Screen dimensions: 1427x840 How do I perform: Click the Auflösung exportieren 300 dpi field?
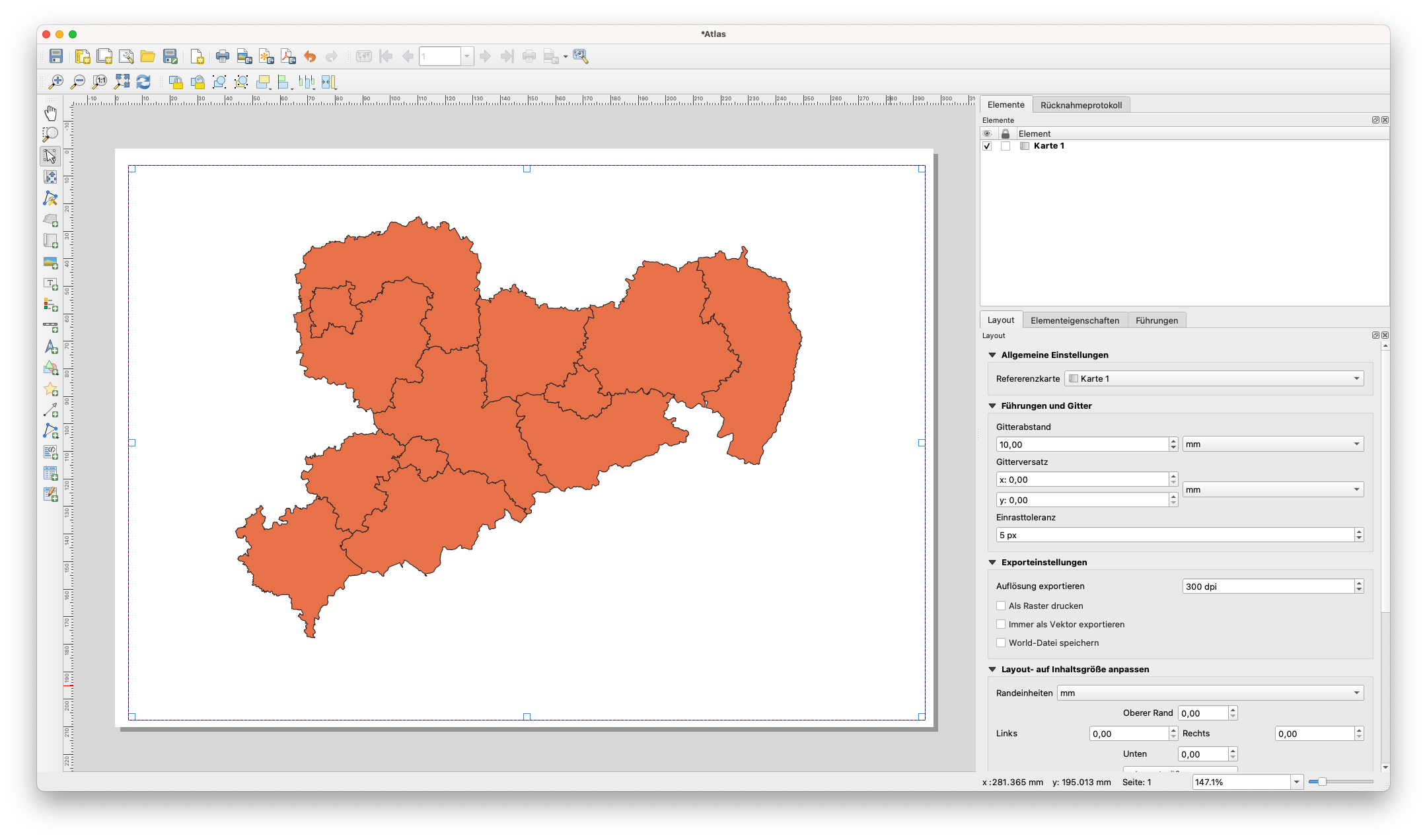(x=1268, y=586)
